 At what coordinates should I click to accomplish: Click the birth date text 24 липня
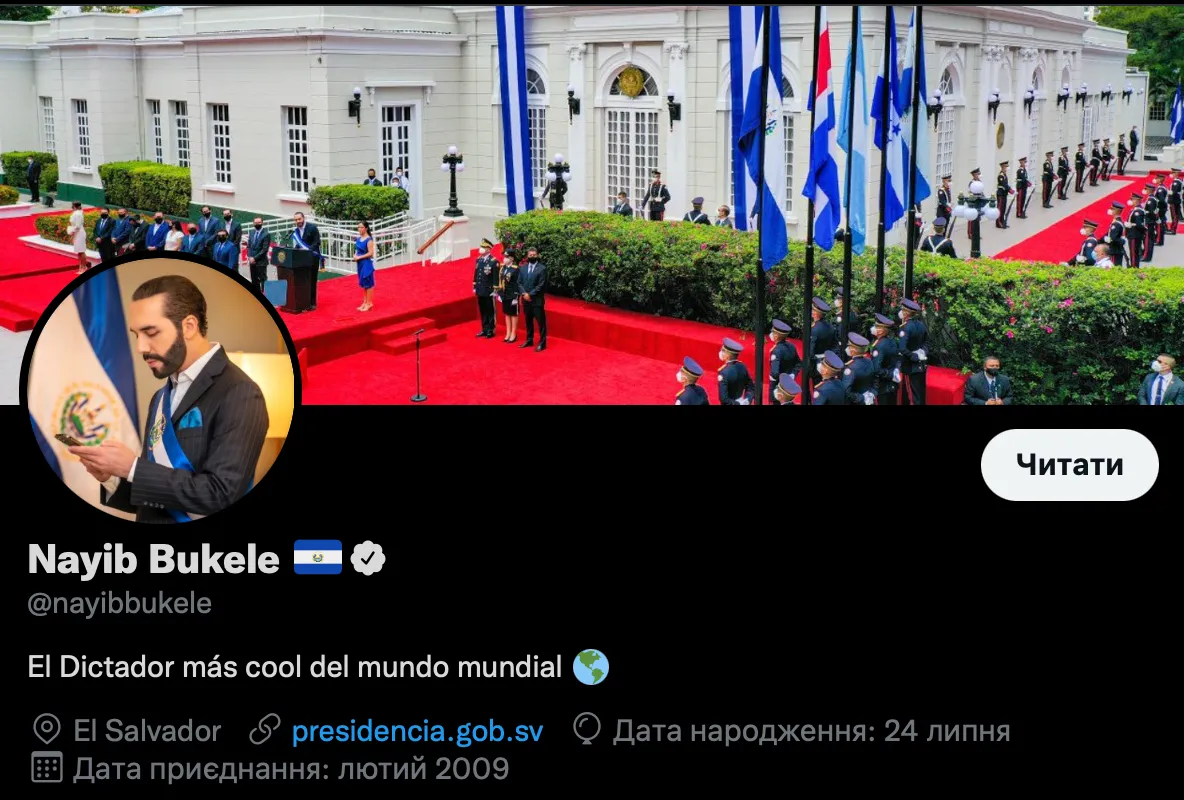coord(947,731)
